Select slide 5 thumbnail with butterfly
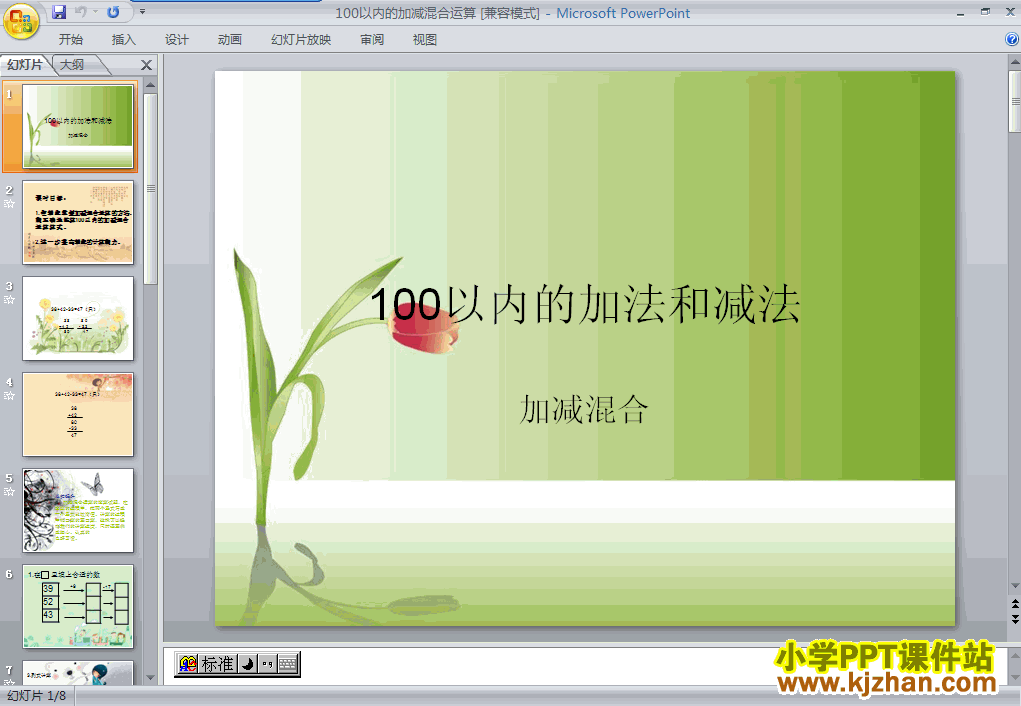1021x706 pixels. 78,511
